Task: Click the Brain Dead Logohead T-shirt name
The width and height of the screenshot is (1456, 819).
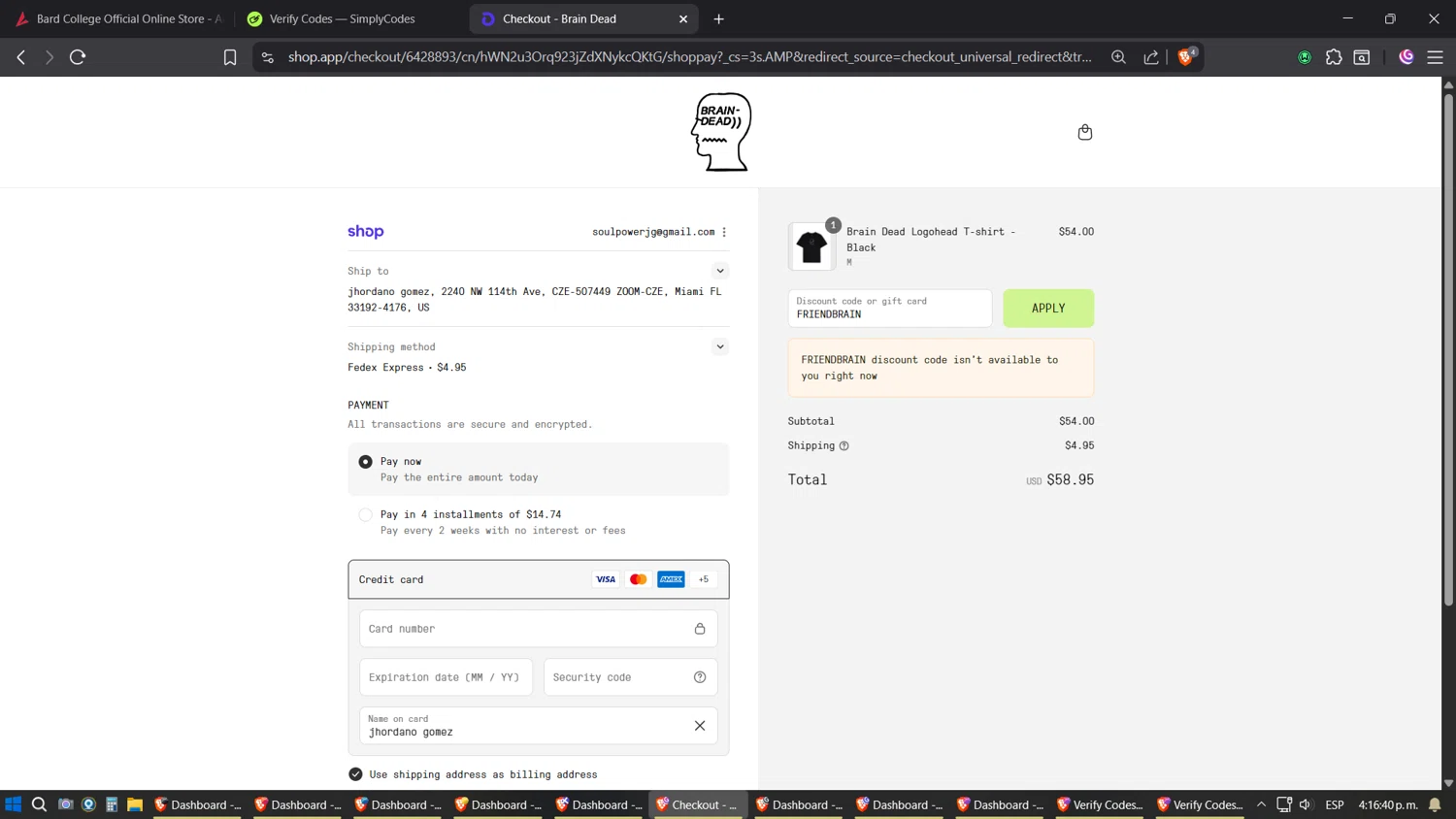Action: (931, 240)
